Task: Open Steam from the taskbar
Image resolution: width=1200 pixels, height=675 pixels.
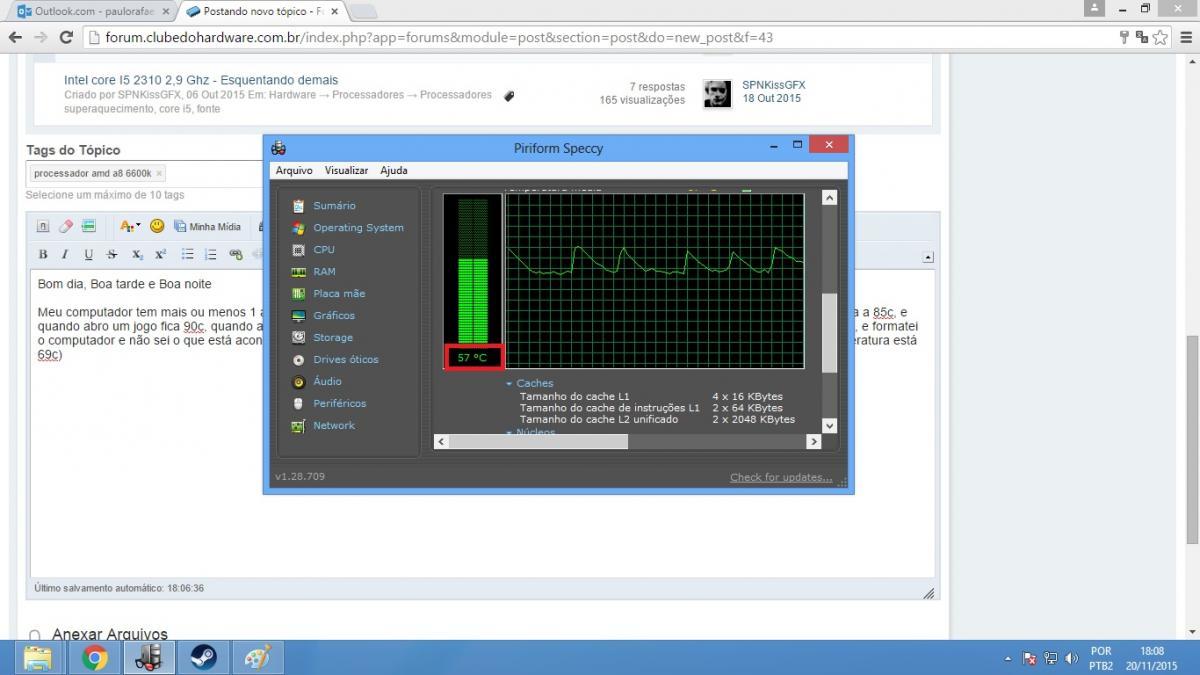Action: coord(204,658)
